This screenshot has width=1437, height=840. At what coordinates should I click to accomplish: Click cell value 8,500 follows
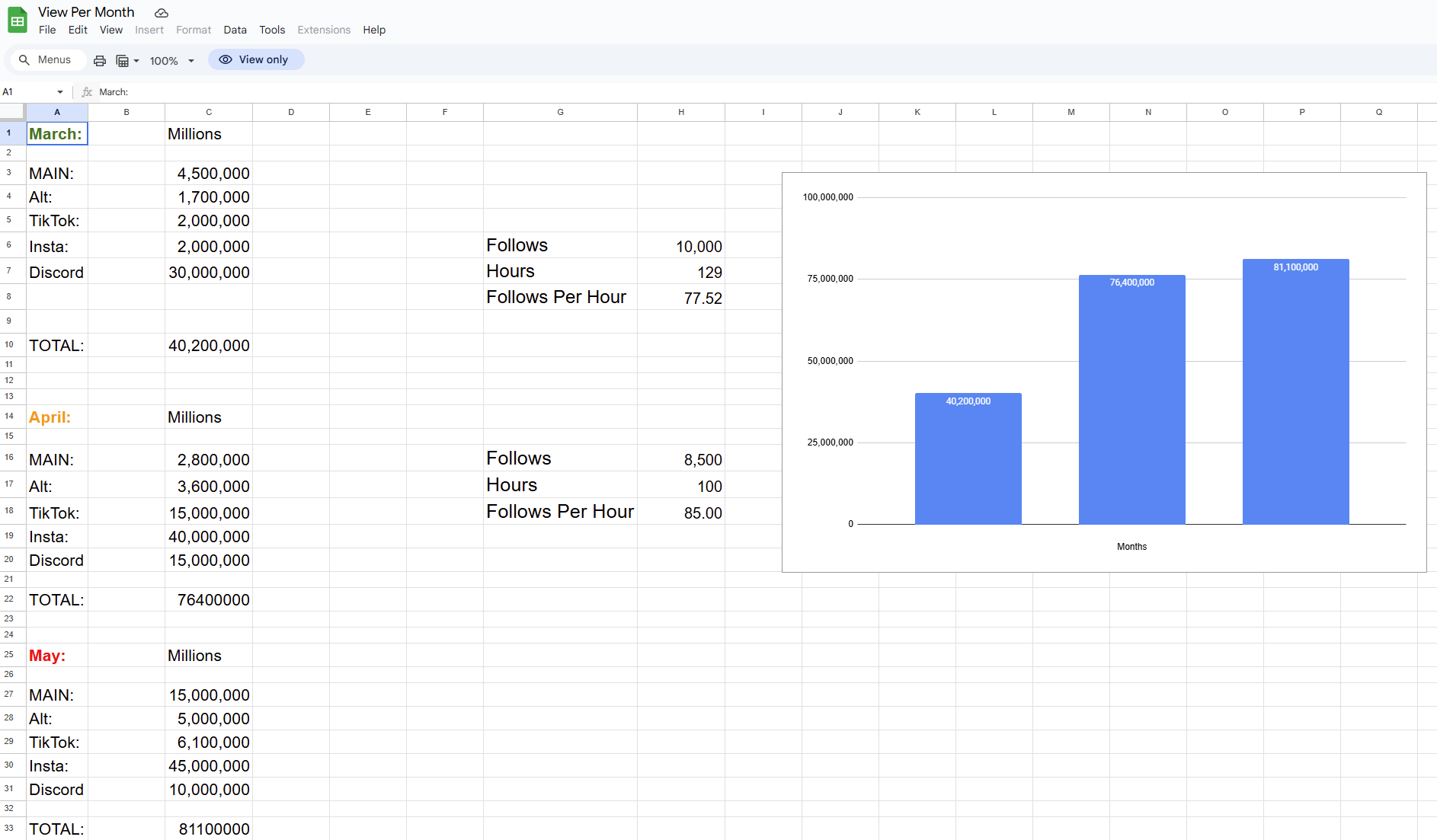point(681,459)
